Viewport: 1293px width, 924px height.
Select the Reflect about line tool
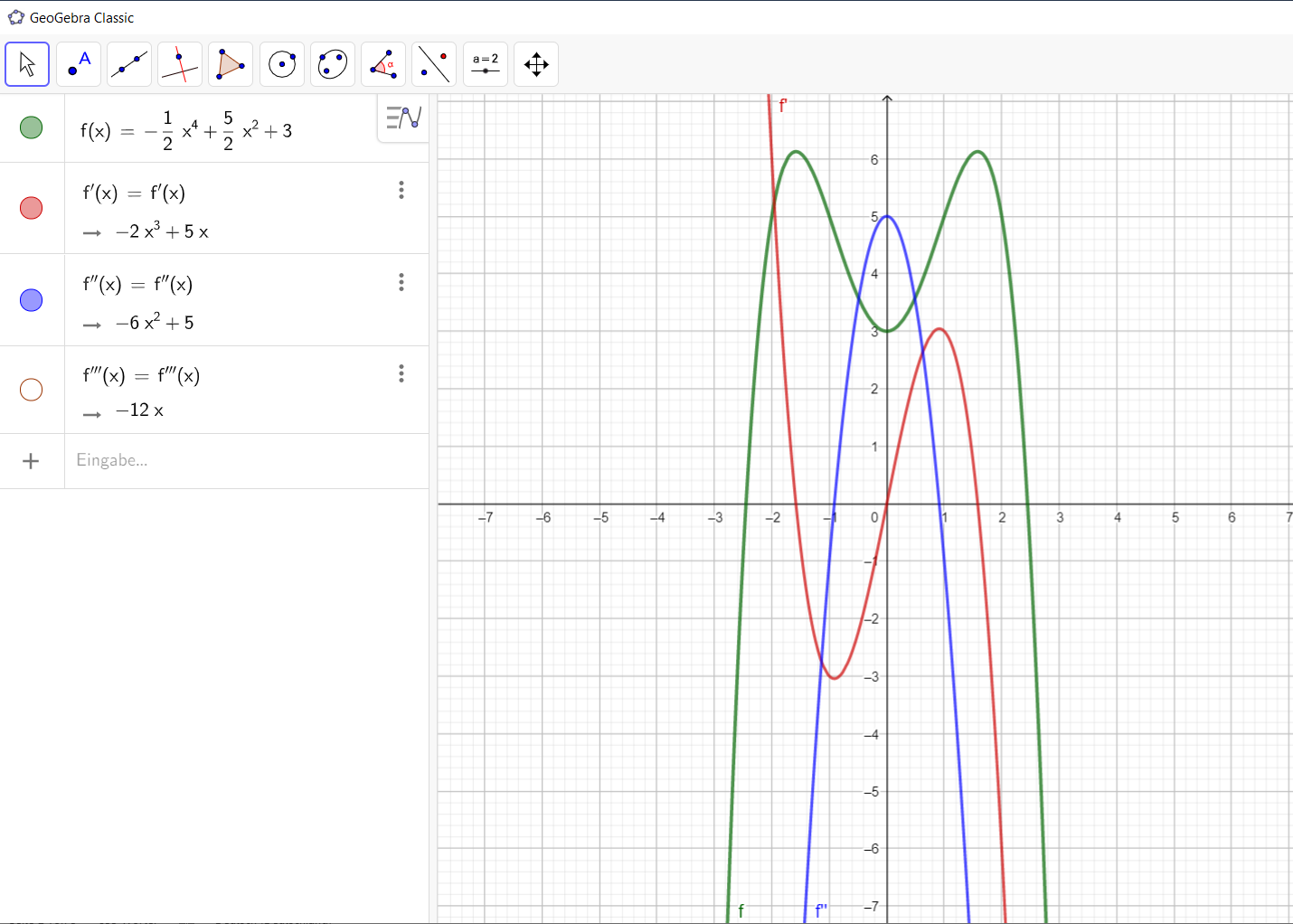point(434,64)
